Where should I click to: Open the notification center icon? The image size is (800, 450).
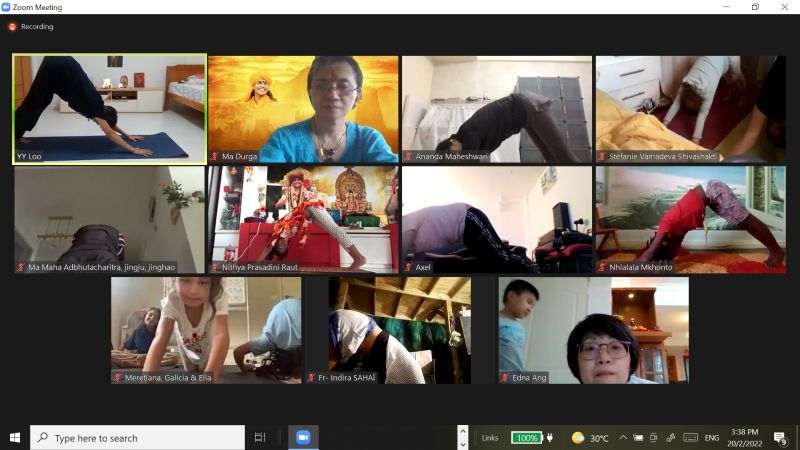pos(779,437)
